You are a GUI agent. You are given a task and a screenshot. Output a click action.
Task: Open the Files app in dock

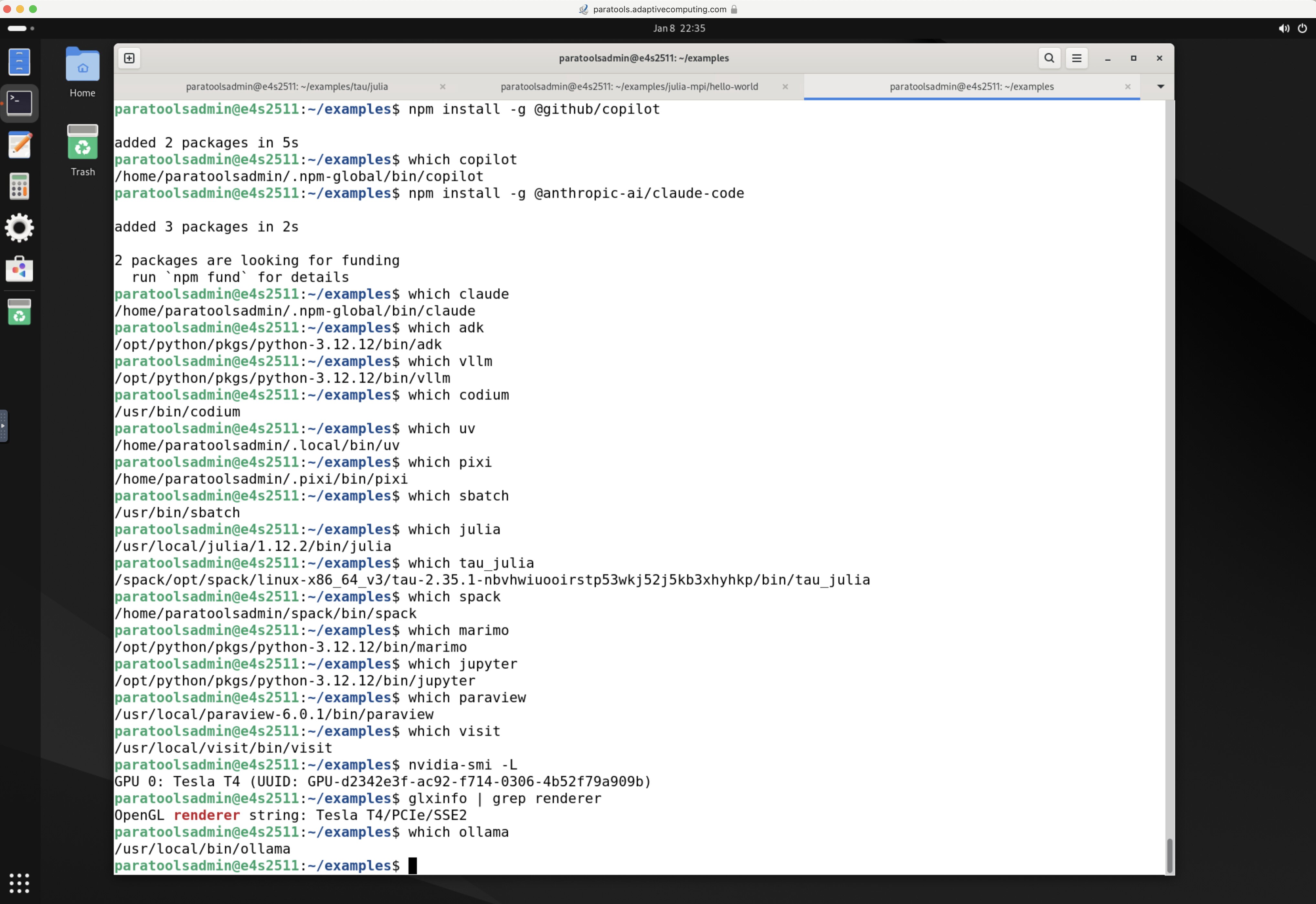(x=19, y=62)
